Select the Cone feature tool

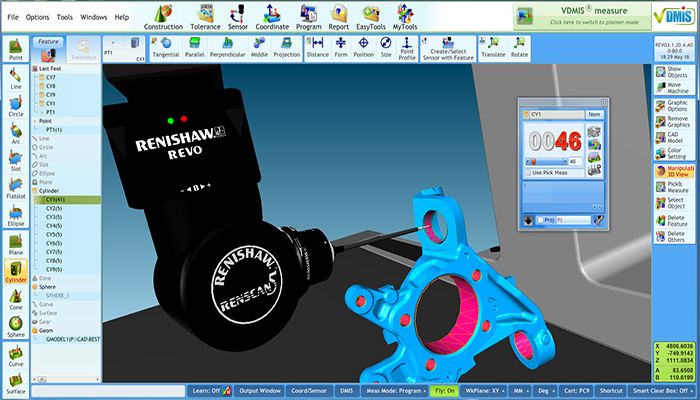pos(16,300)
